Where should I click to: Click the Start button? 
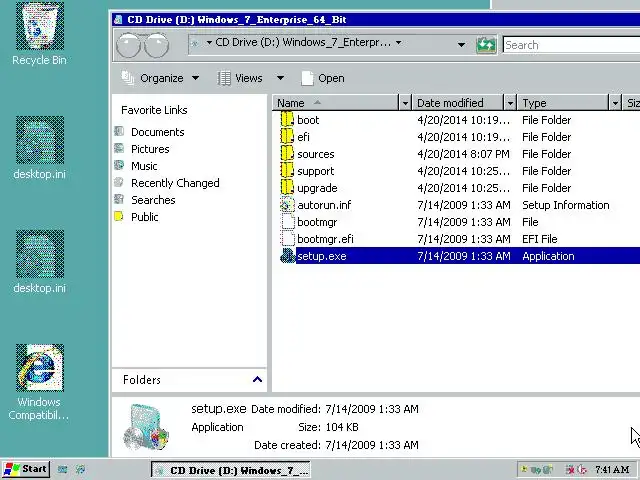[x=26, y=469]
